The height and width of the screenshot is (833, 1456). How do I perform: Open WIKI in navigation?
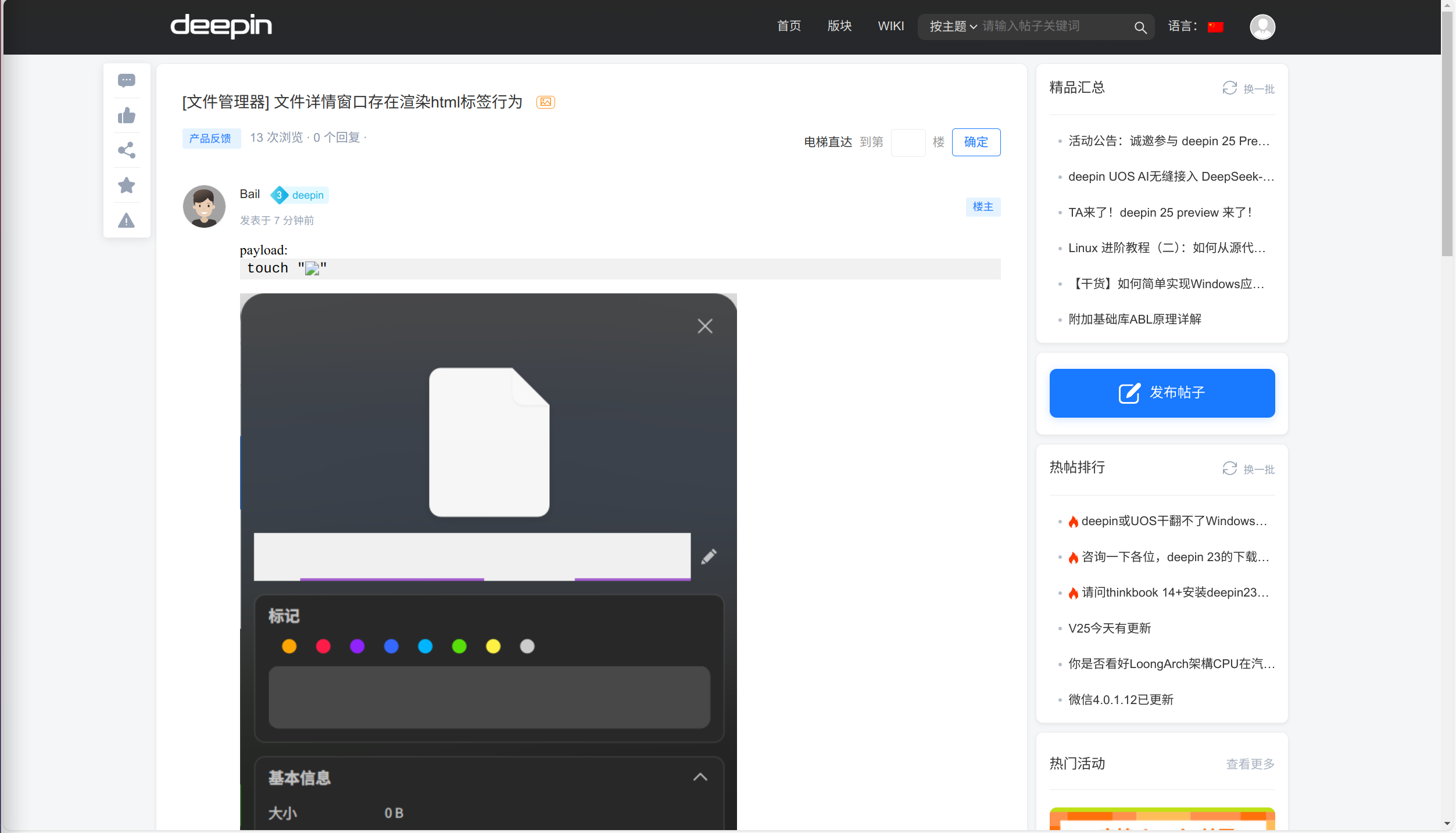pyautogui.click(x=890, y=26)
